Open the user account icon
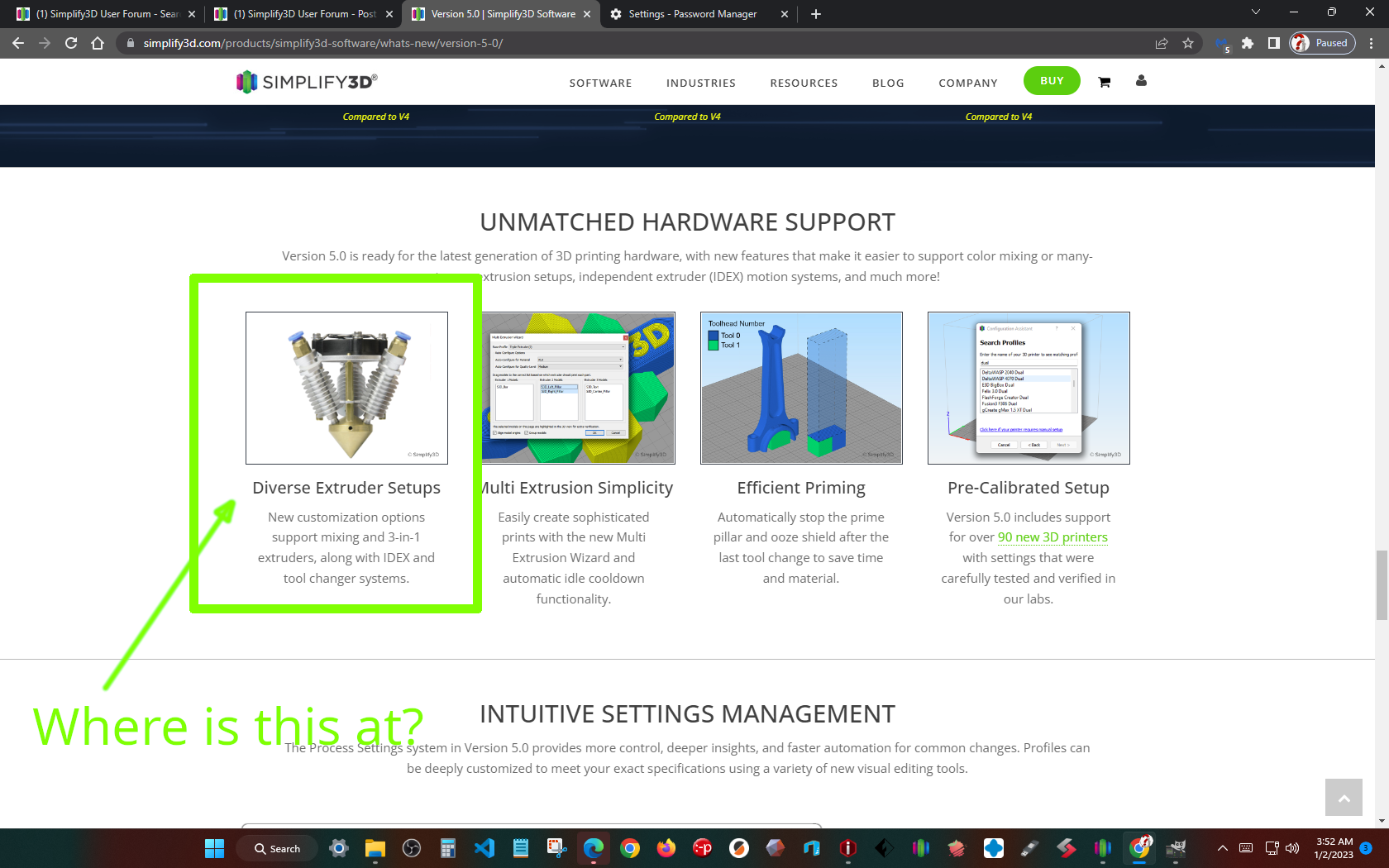The width and height of the screenshot is (1389, 868). coord(1141,81)
